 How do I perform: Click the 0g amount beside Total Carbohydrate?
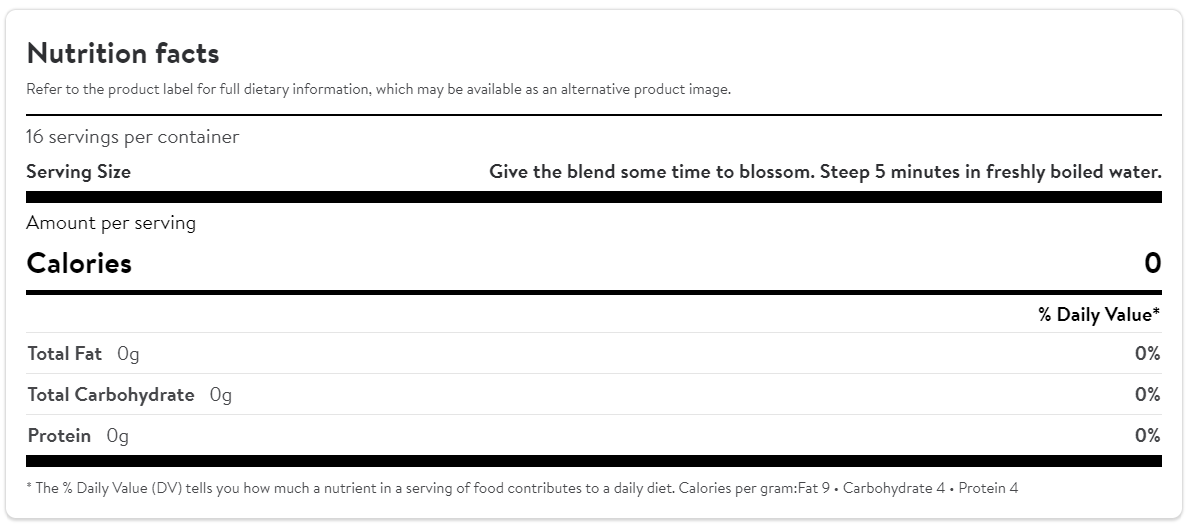point(221,395)
